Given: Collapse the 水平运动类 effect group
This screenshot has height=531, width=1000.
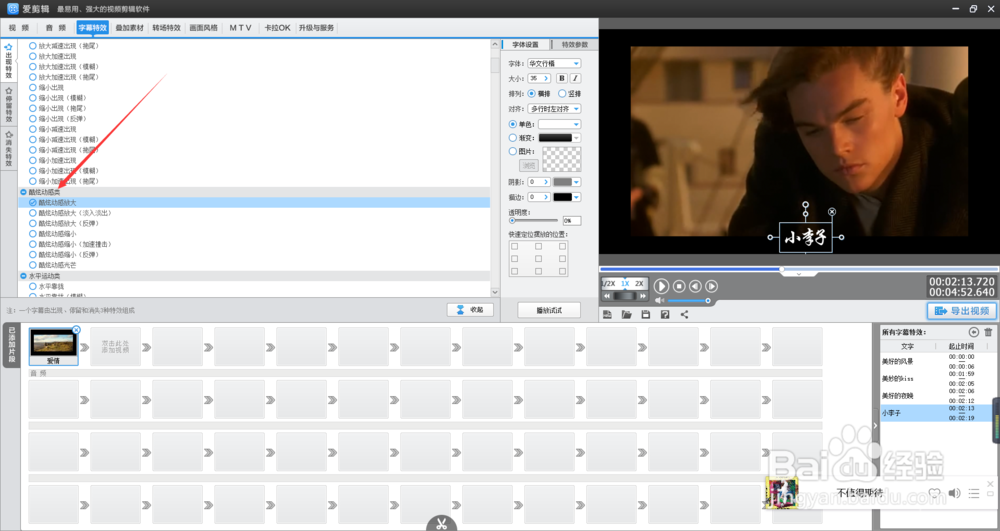Looking at the screenshot, I should coord(24,276).
